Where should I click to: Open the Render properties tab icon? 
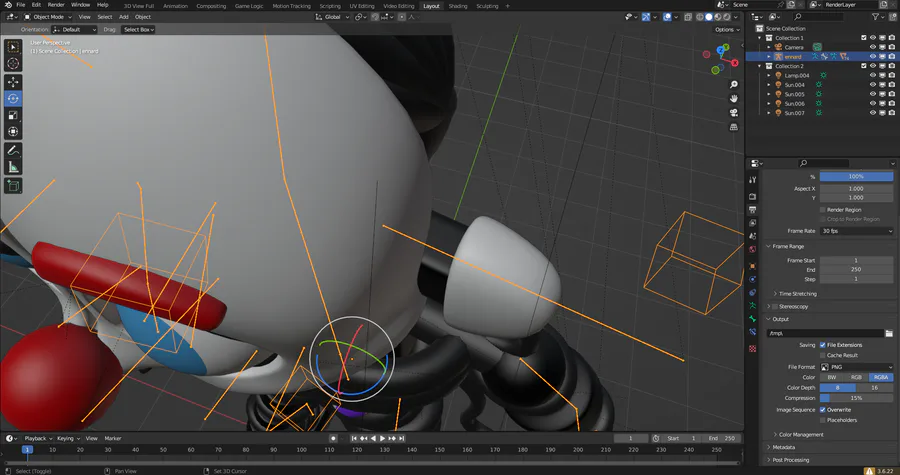[x=752, y=196]
